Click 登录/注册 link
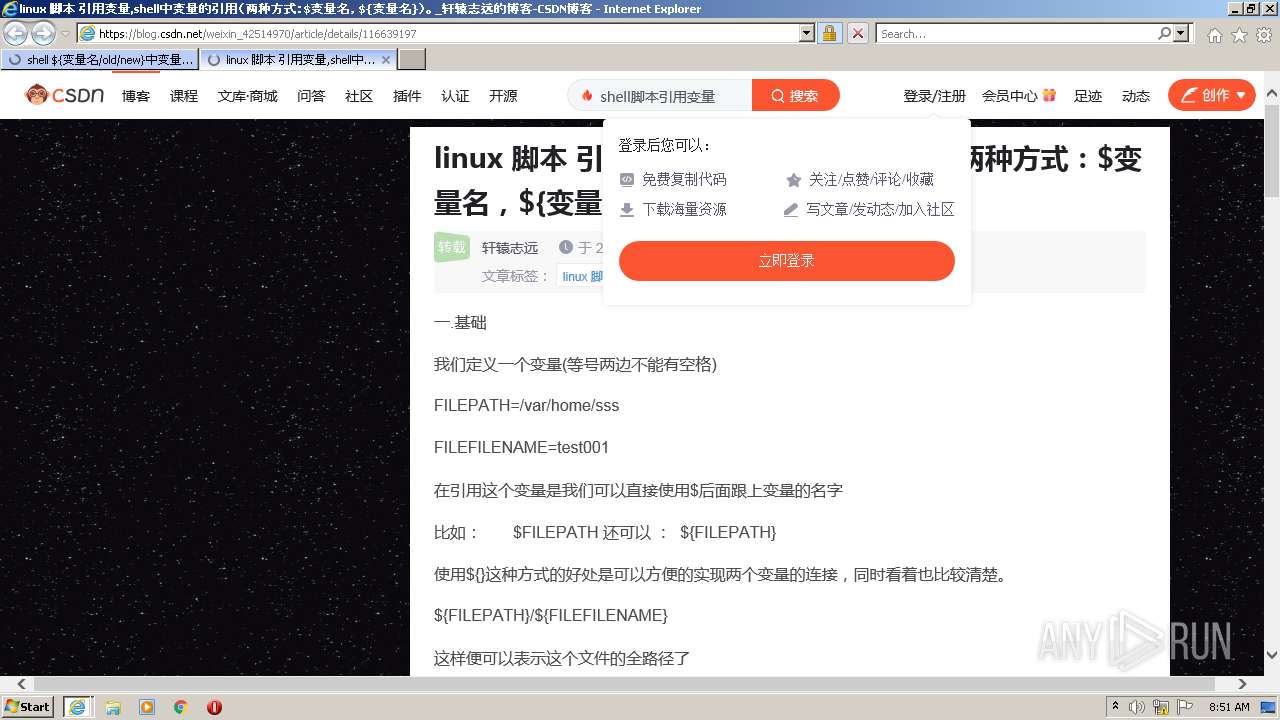1280x720 pixels. tap(934, 96)
